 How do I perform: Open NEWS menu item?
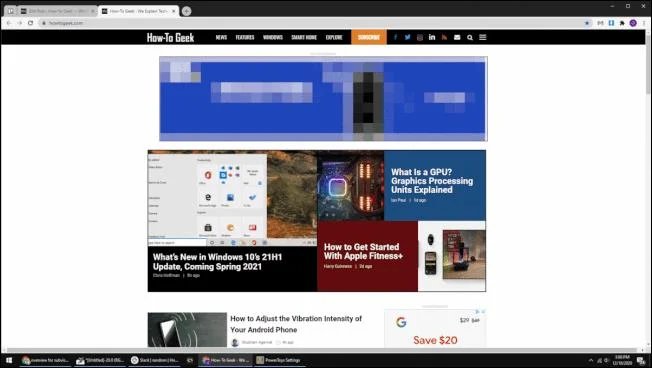coord(221,37)
